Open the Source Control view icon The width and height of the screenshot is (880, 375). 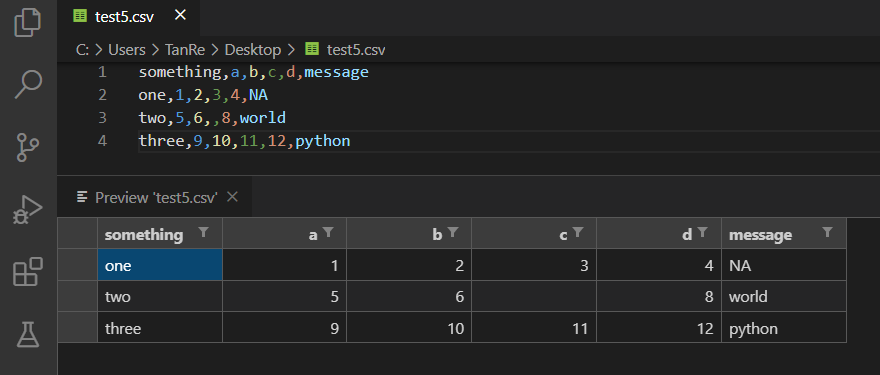click(x=28, y=147)
